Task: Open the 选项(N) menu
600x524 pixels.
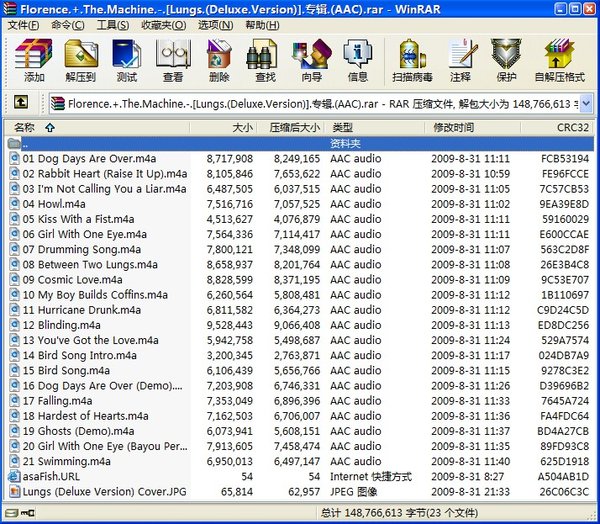Action: point(215,25)
